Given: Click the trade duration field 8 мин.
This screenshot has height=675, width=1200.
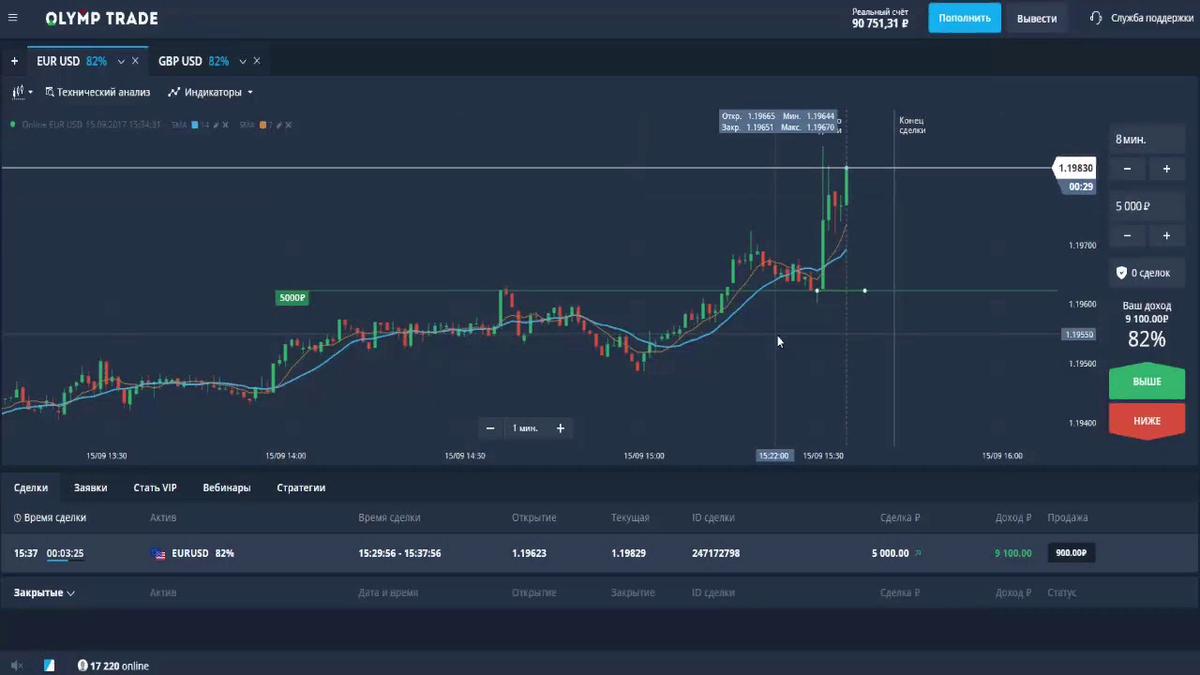Looking at the screenshot, I should (1147, 139).
